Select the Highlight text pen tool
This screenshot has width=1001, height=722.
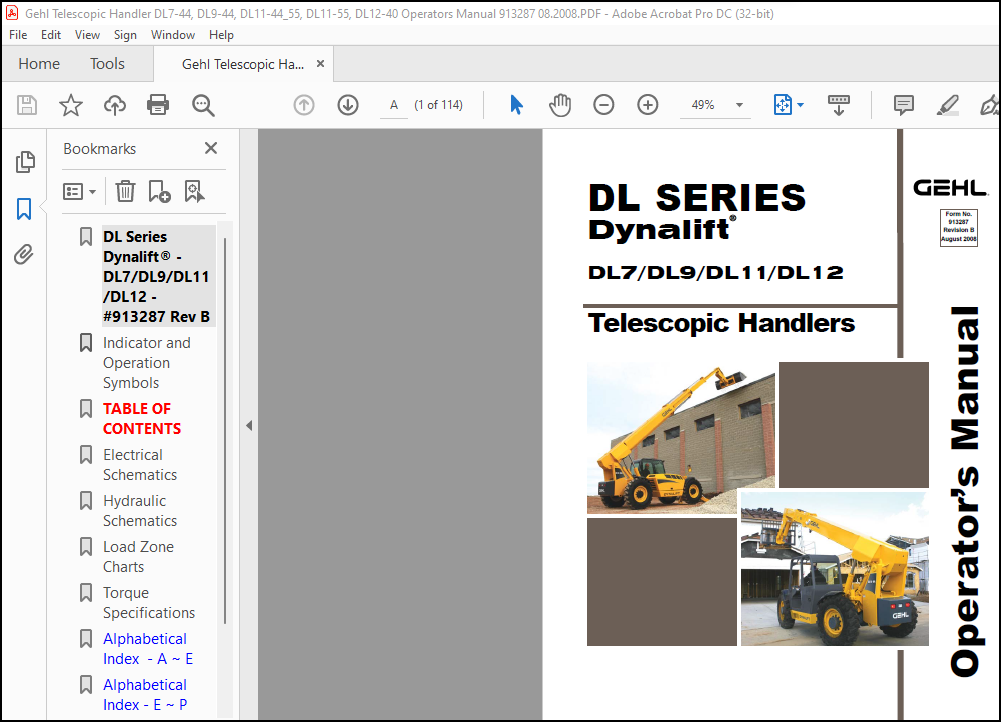[947, 105]
